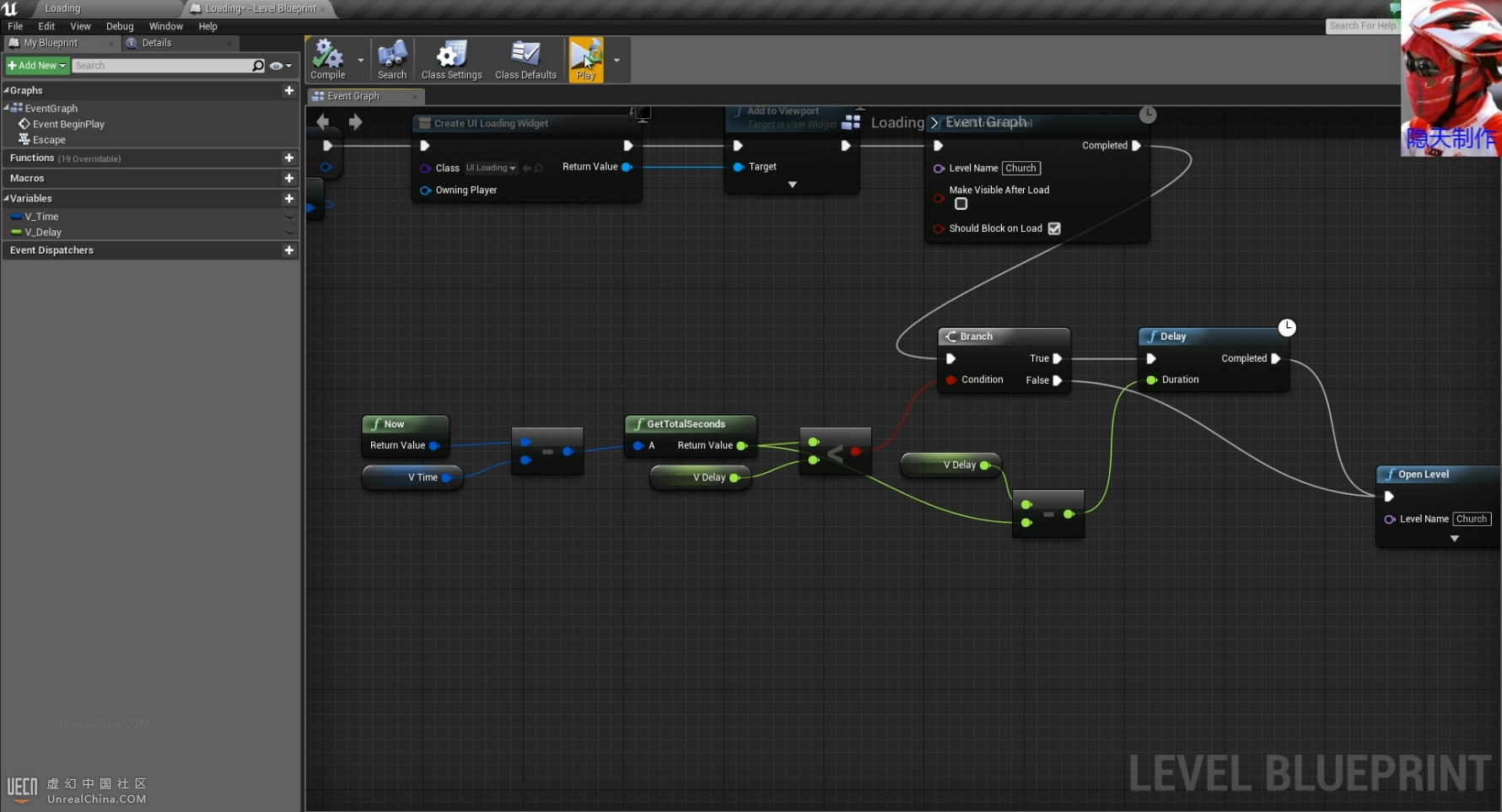The image size is (1502, 812).
Task: Navigate forward with the right arrow
Action: [355, 122]
